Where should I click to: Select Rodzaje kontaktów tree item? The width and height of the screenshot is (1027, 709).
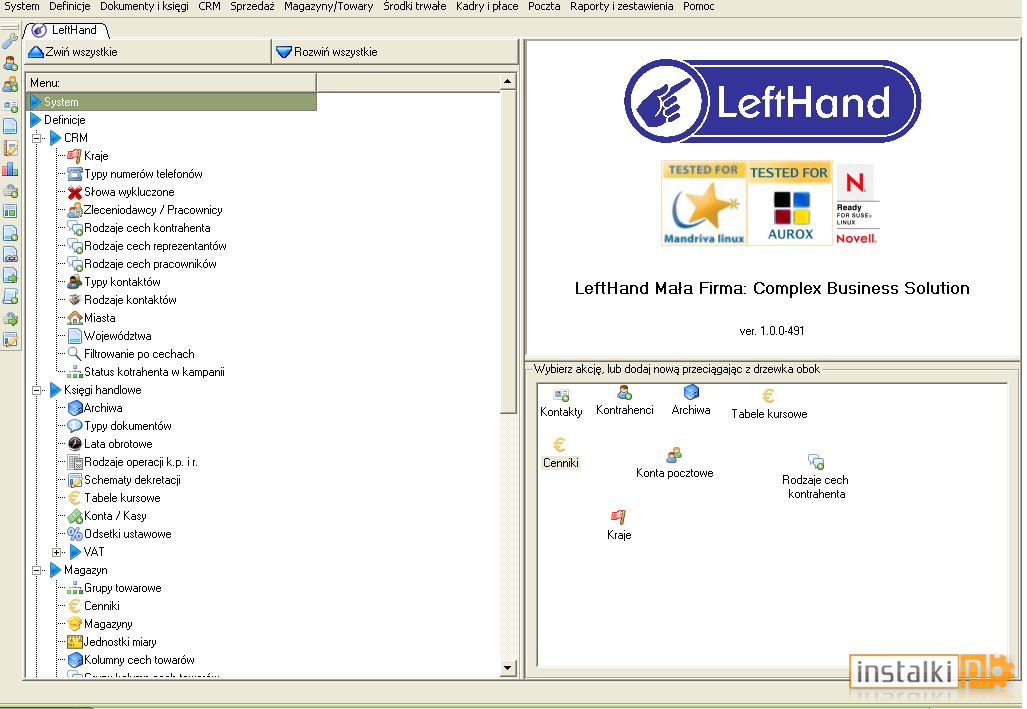pyautogui.click(x=130, y=300)
